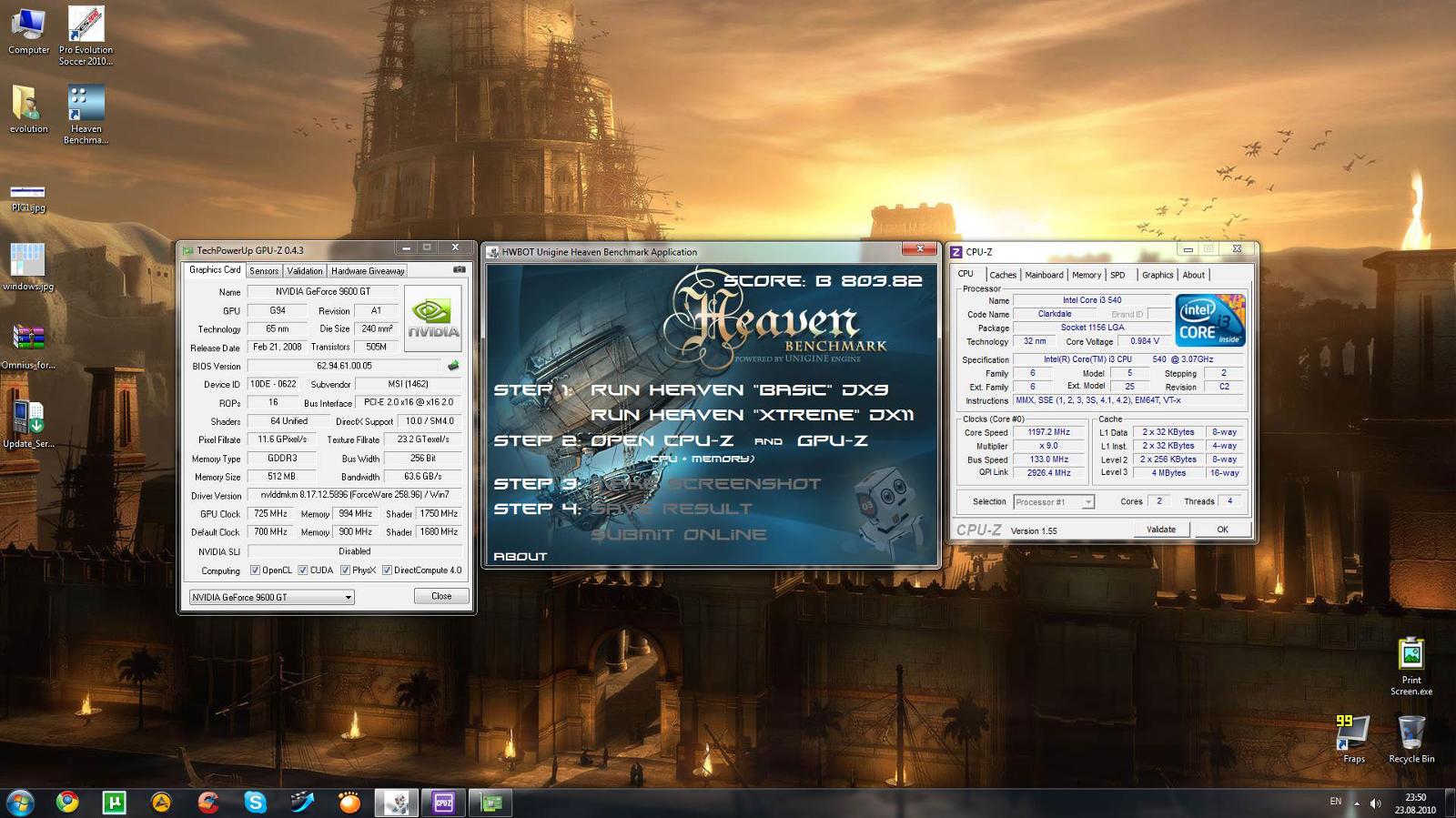Viewport: 1456px width, 818px height.
Task: Click the BIOS Version field 62.94.61.00.05
Action: coord(344,366)
